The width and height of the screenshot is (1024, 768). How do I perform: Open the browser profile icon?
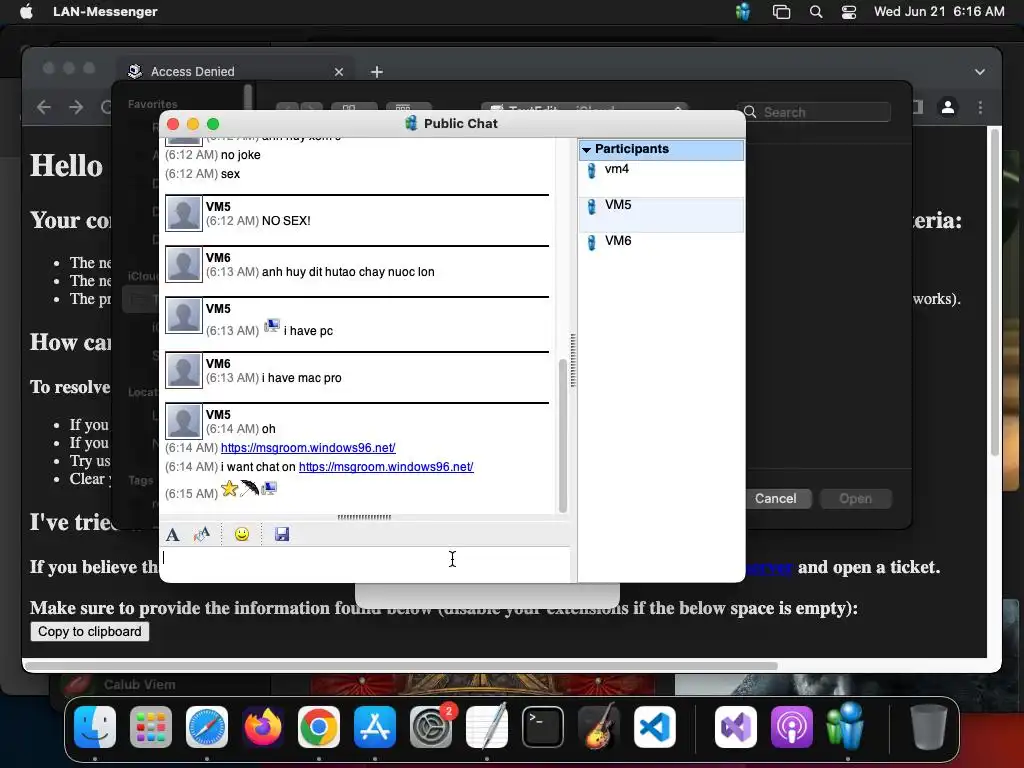click(x=948, y=107)
